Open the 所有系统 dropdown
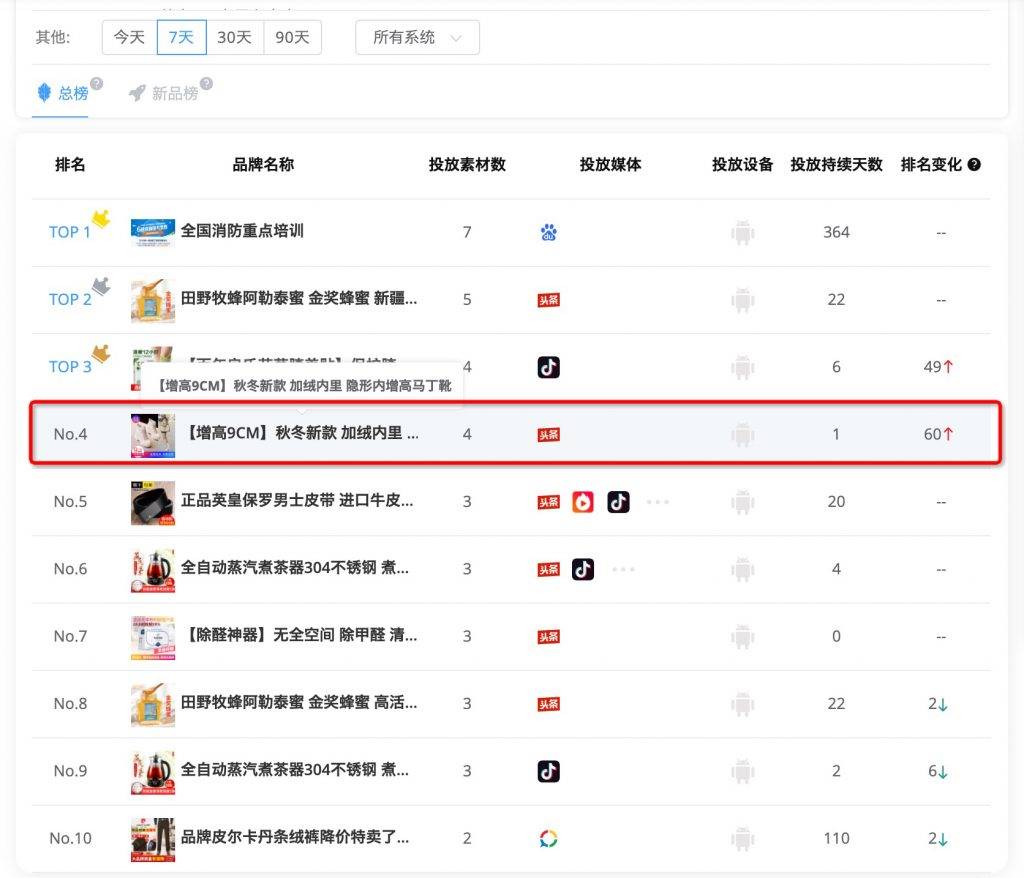The width and height of the screenshot is (1024, 878). pos(417,37)
